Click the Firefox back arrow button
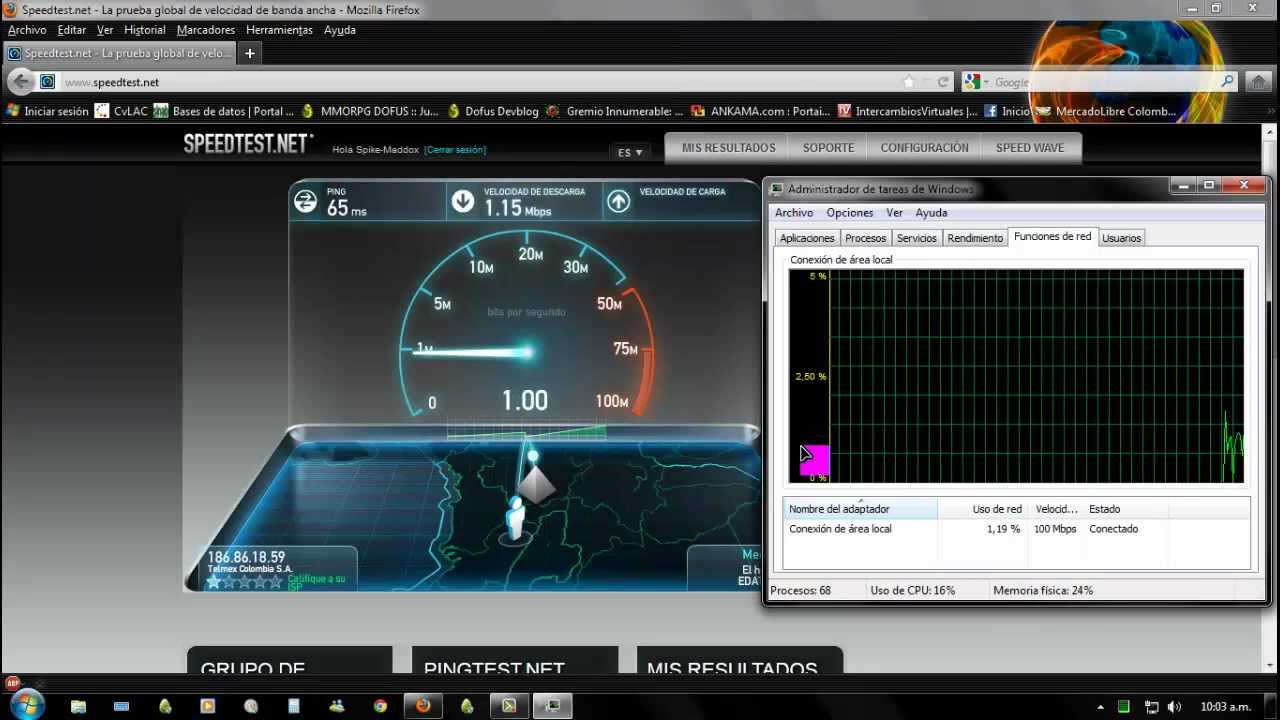Viewport: 1280px width, 720px height. point(21,82)
